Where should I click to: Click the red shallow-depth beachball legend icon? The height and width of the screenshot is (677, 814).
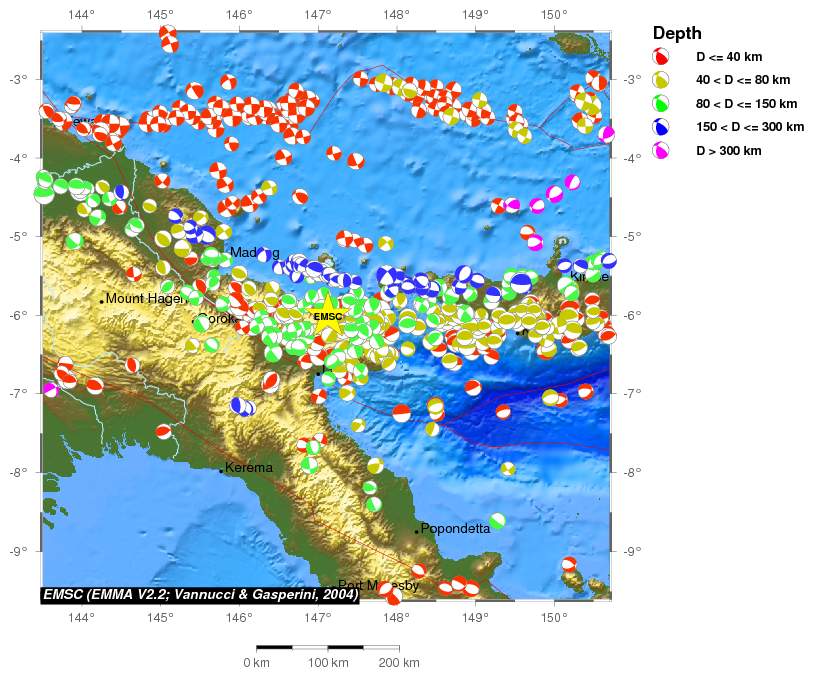pos(661,56)
